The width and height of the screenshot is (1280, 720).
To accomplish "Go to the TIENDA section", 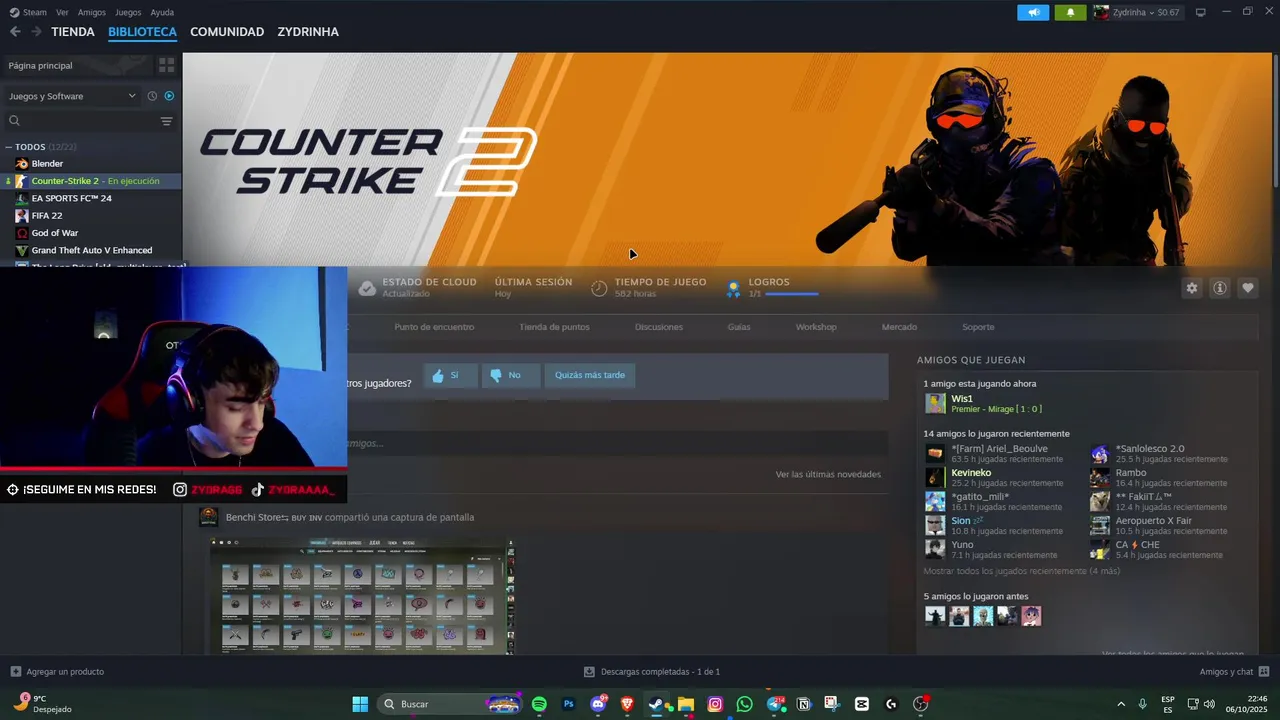I will click(x=73, y=32).
